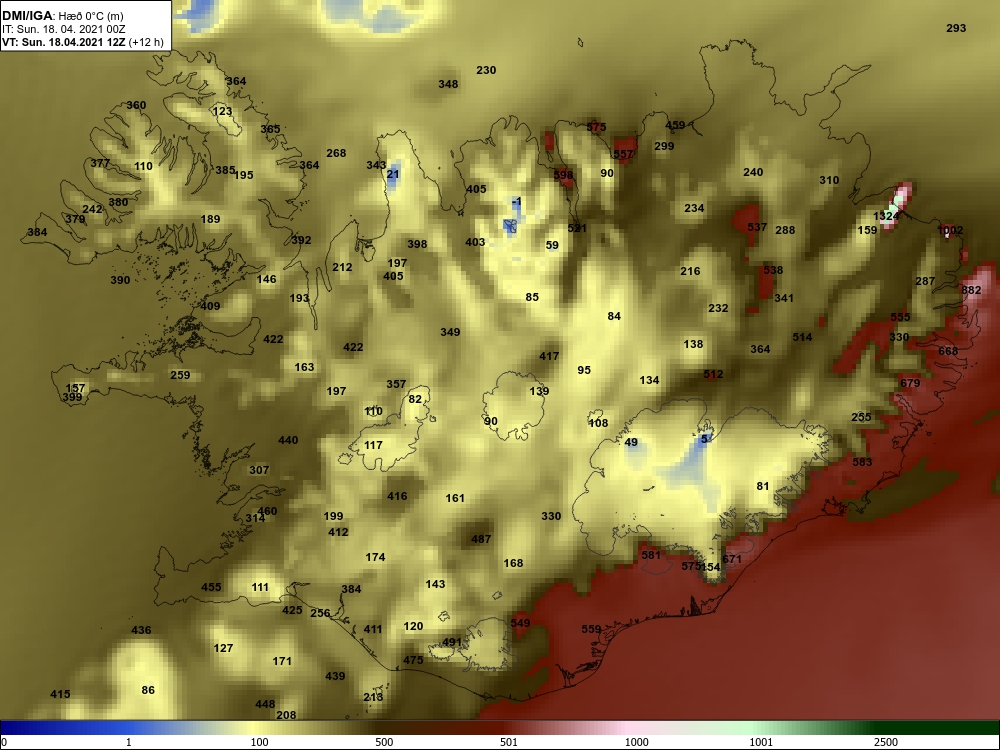Click the "2500" label on the legend
Screen dimensions: 1000x750
click(x=885, y=743)
